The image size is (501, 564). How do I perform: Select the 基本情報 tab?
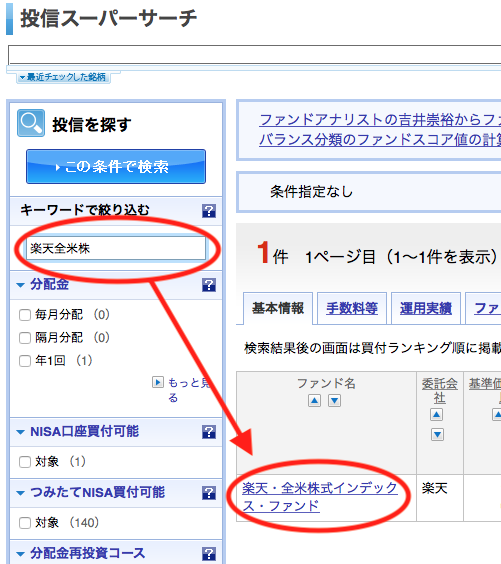(x=278, y=308)
